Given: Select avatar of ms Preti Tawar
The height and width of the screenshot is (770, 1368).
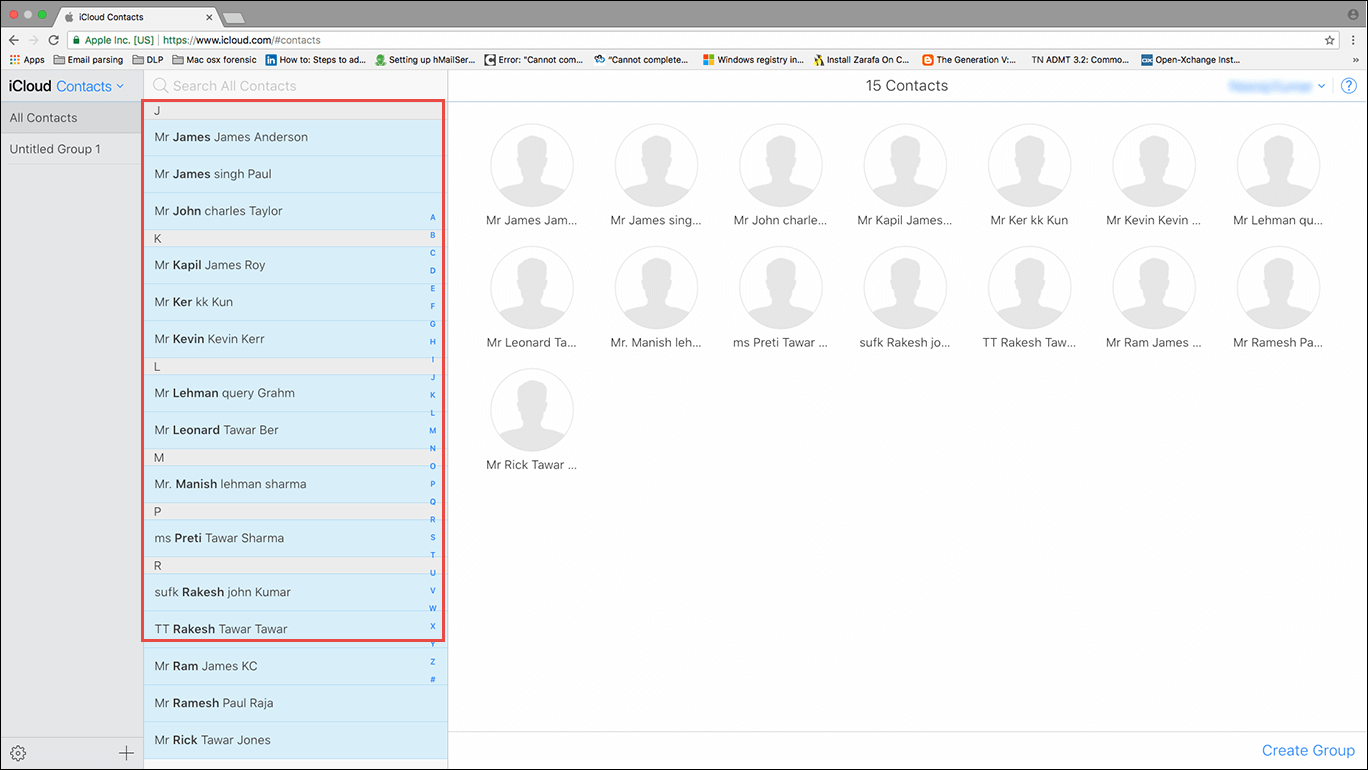Looking at the screenshot, I should click(780, 288).
